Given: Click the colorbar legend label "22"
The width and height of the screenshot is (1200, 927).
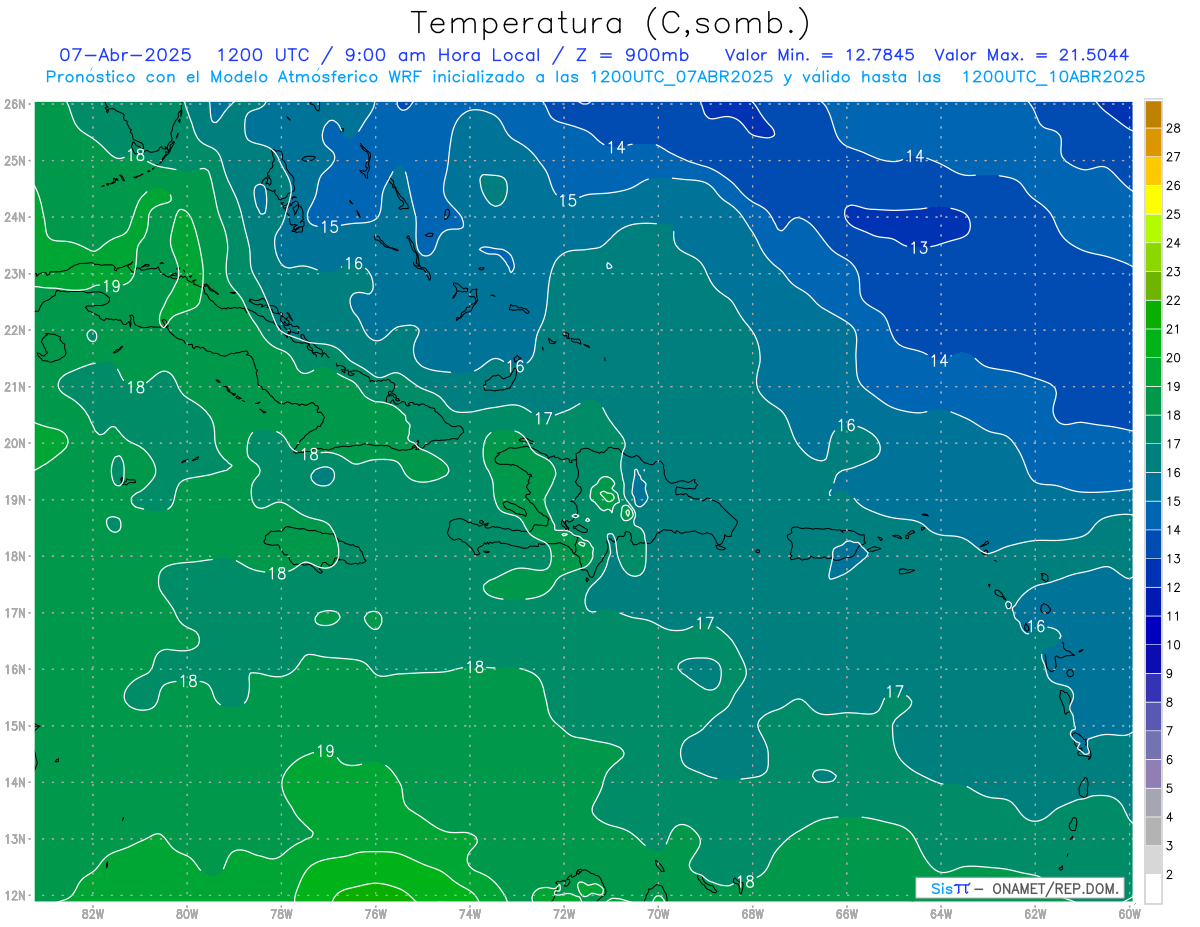Looking at the screenshot, I should [x=1174, y=300].
